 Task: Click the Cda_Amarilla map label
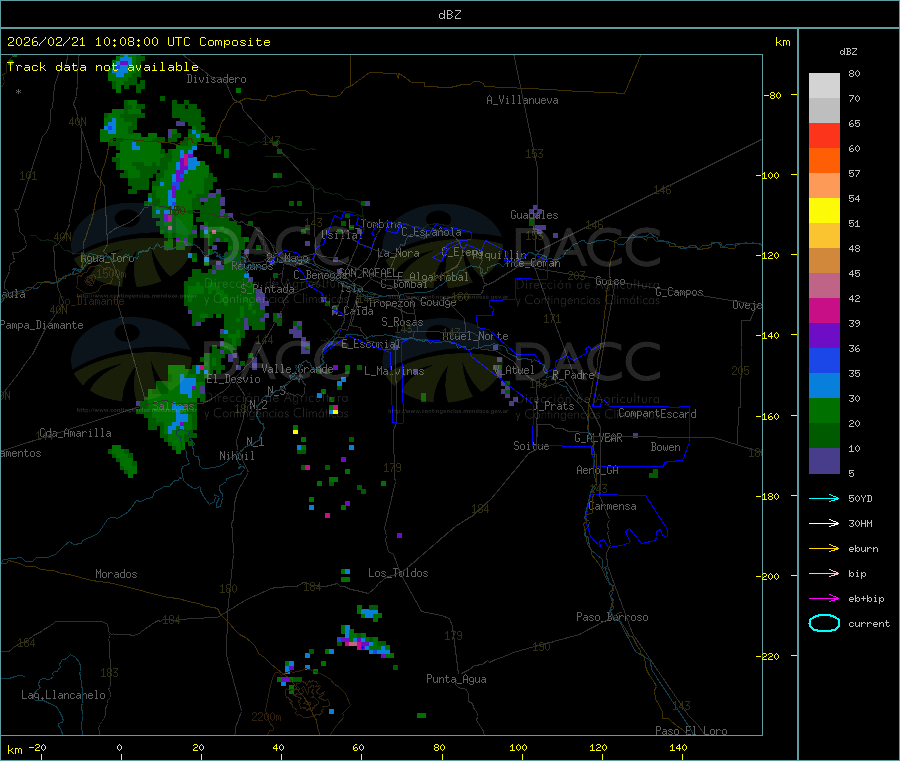tap(75, 433)
